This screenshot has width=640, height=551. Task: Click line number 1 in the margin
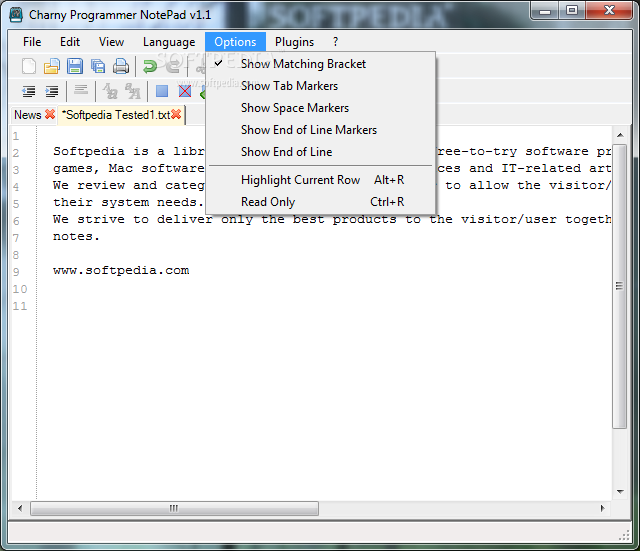pos(16,136)
